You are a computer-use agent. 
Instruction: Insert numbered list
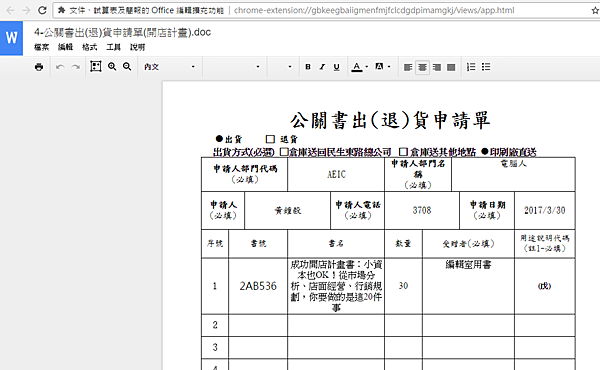click(471, 67)
